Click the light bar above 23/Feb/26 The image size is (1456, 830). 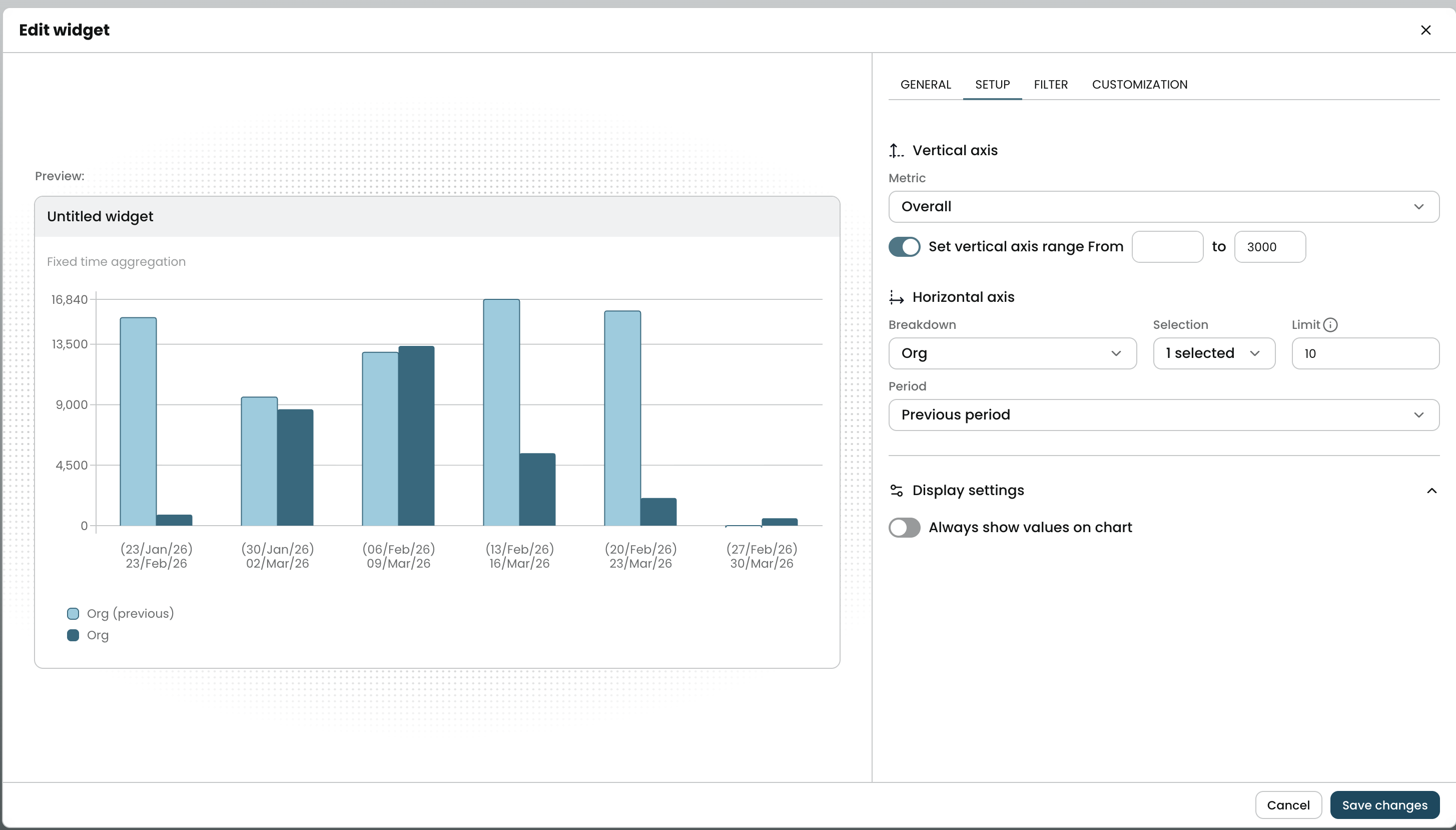138,422
